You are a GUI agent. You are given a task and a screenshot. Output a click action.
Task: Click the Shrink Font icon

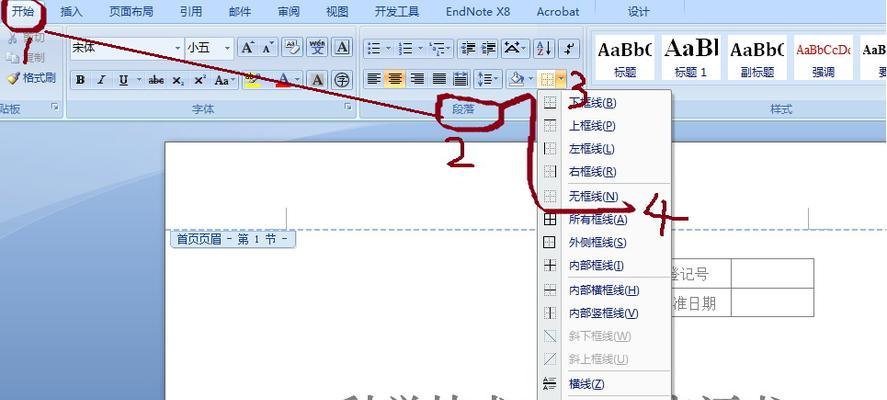pyautogui.click(x=267, y=48)
